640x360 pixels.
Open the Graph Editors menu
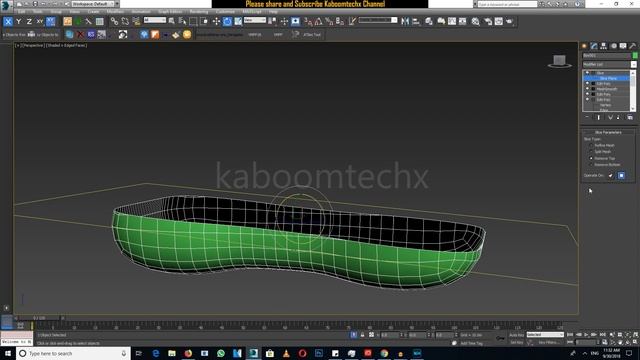170,12
